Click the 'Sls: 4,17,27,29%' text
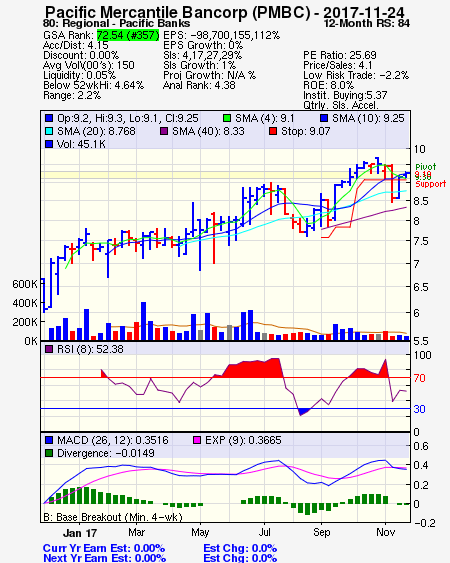This screenshot has height=563, width=450. point(203,55)
